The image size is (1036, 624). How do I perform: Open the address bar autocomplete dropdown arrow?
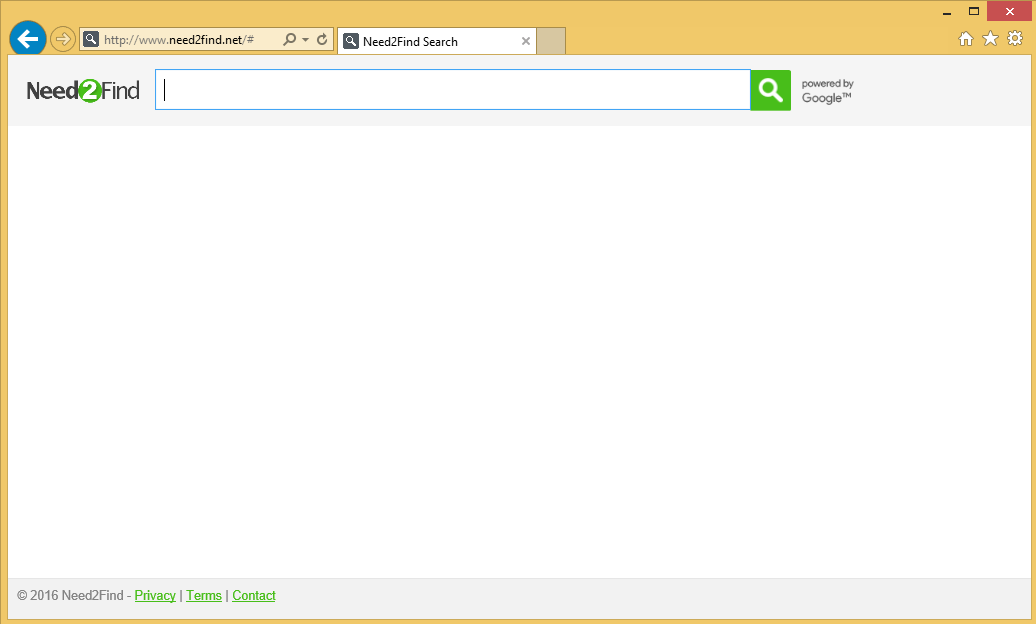pos(304,40)
